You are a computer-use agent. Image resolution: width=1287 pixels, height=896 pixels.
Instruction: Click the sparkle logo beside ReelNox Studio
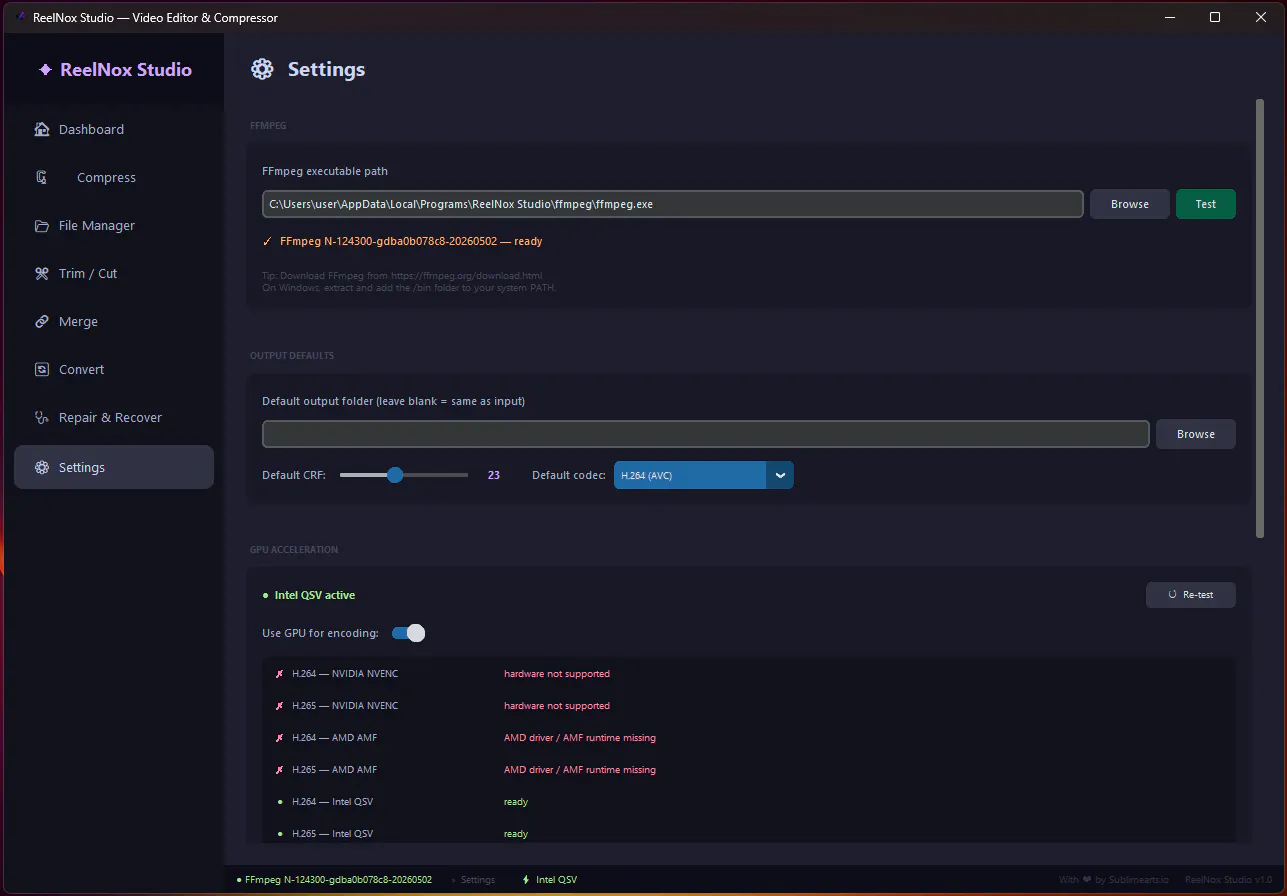click(x=45, y=70)
